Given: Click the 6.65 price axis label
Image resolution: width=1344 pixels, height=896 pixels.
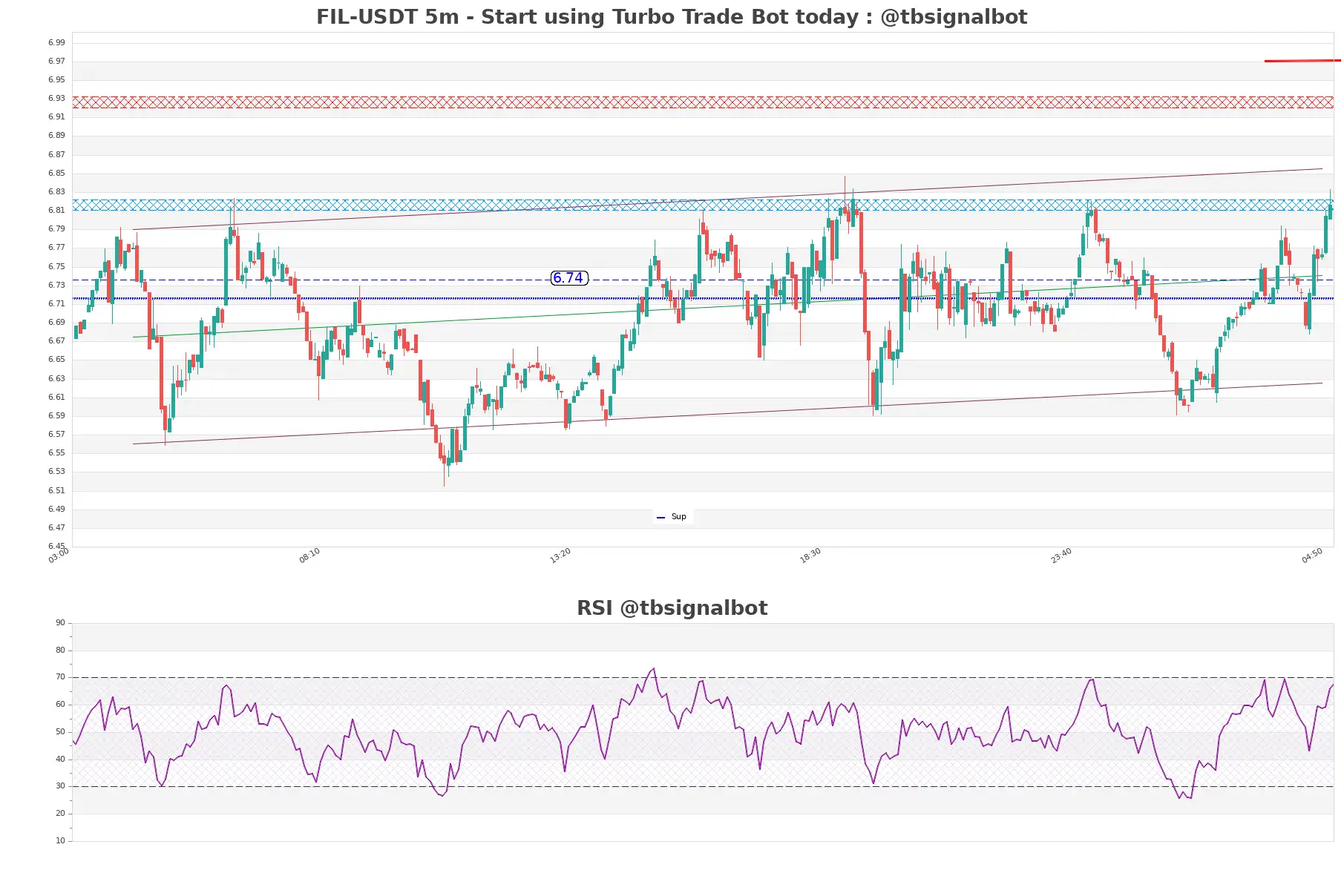Looking at the screenshot, I should (x=56, y=360).
